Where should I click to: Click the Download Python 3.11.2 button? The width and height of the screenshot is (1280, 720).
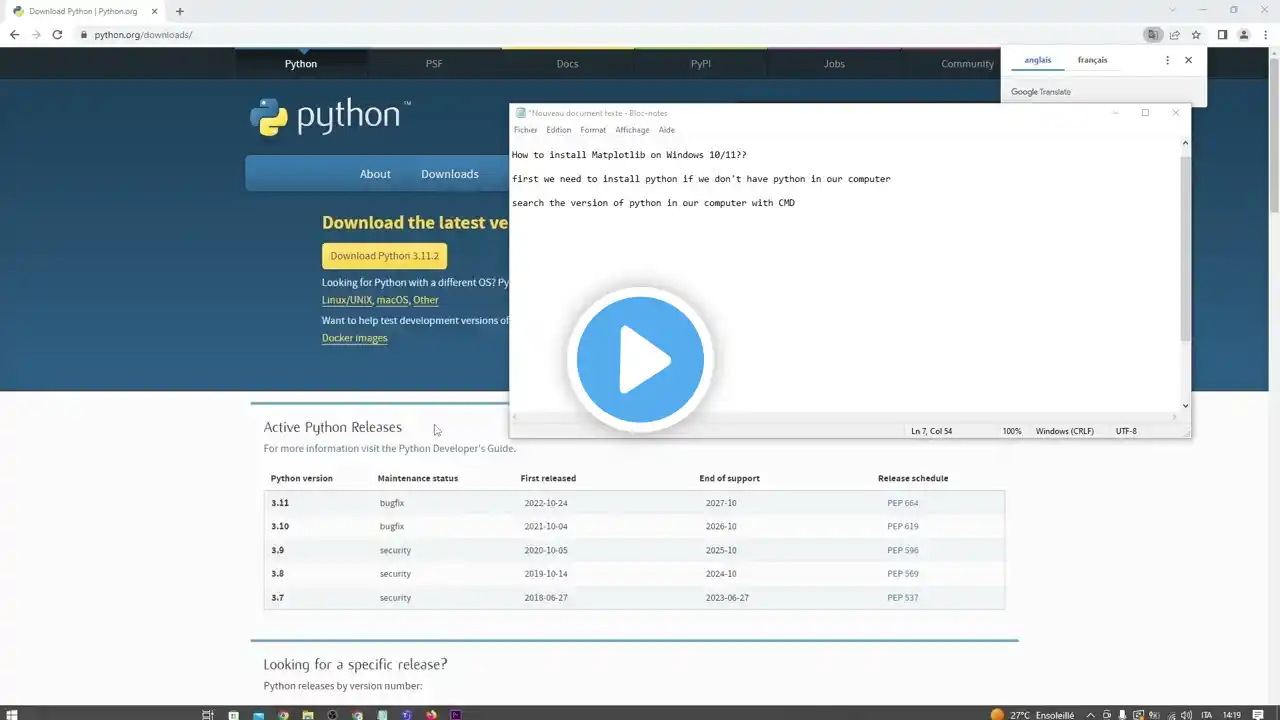coord(385,256)
